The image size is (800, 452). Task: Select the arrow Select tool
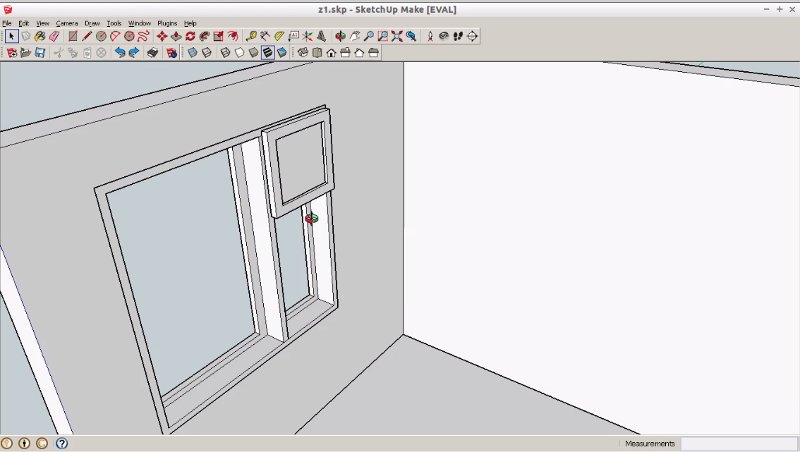click(12, 36)
